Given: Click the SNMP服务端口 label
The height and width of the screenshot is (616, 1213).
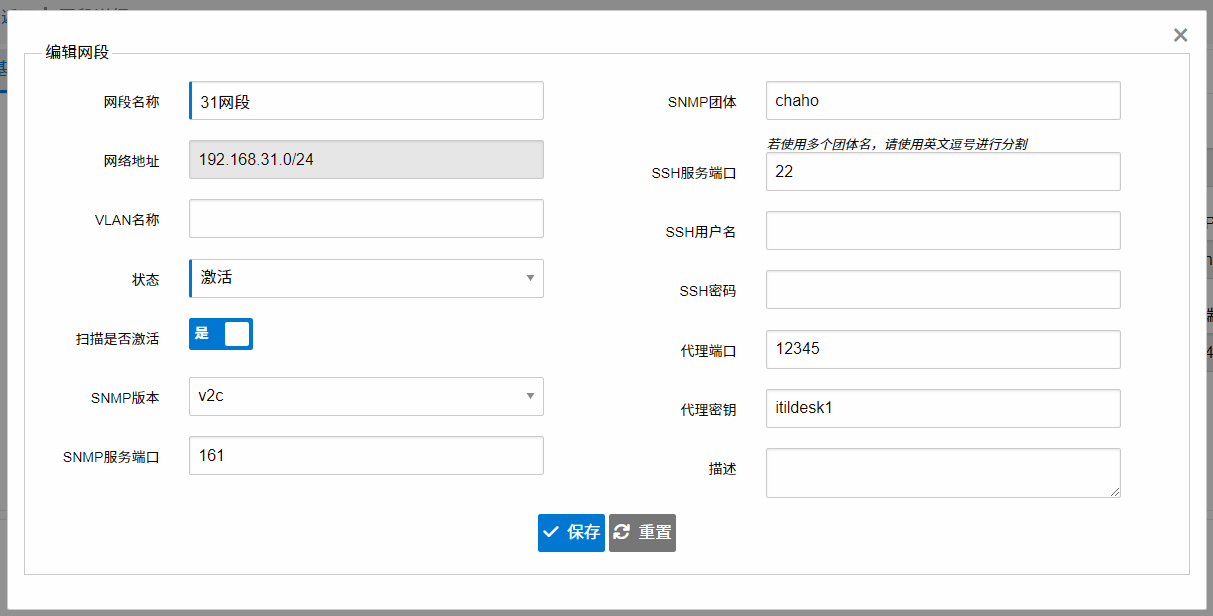Looking at the screenshot, I should point(111,457).
